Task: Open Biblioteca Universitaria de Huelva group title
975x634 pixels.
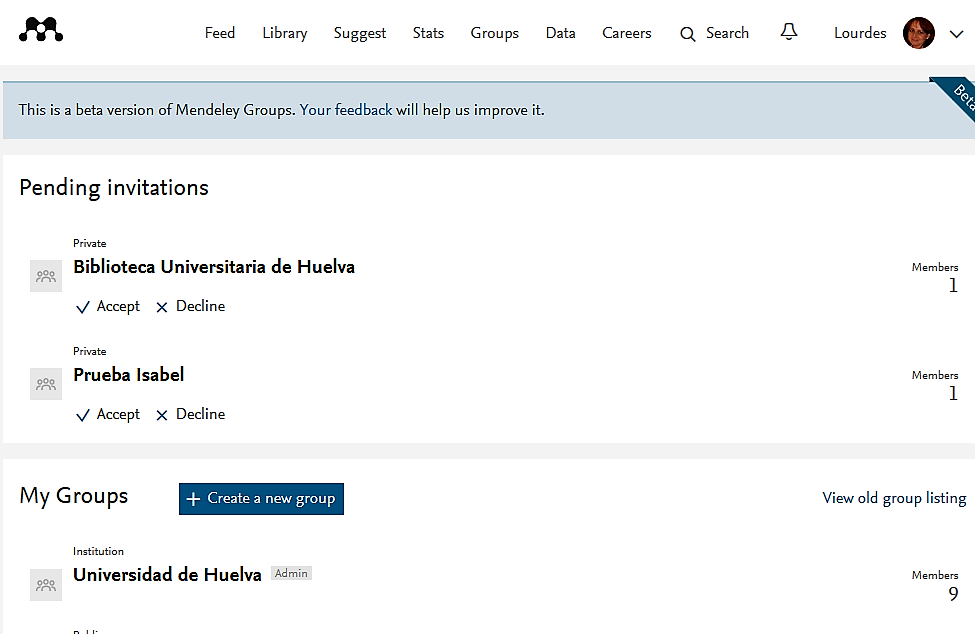Action: point(214,267)
